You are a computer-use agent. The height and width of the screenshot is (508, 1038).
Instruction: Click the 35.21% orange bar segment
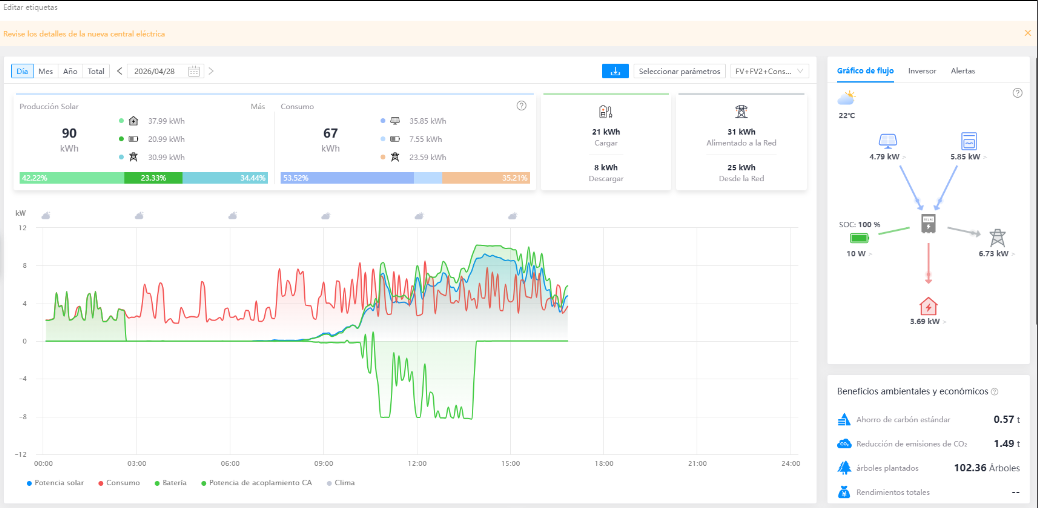click(486, 178)
